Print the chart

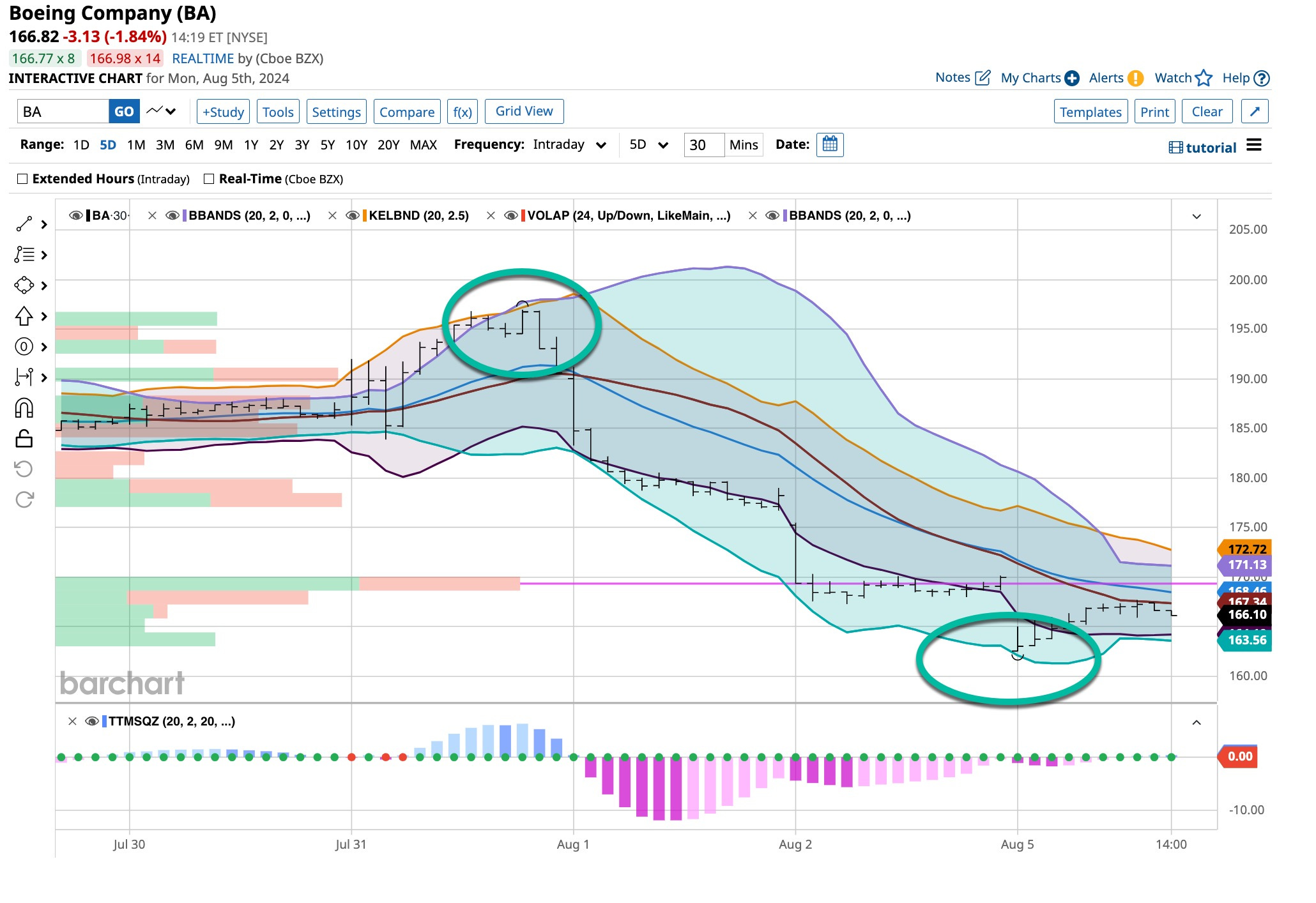(1154, 112)
